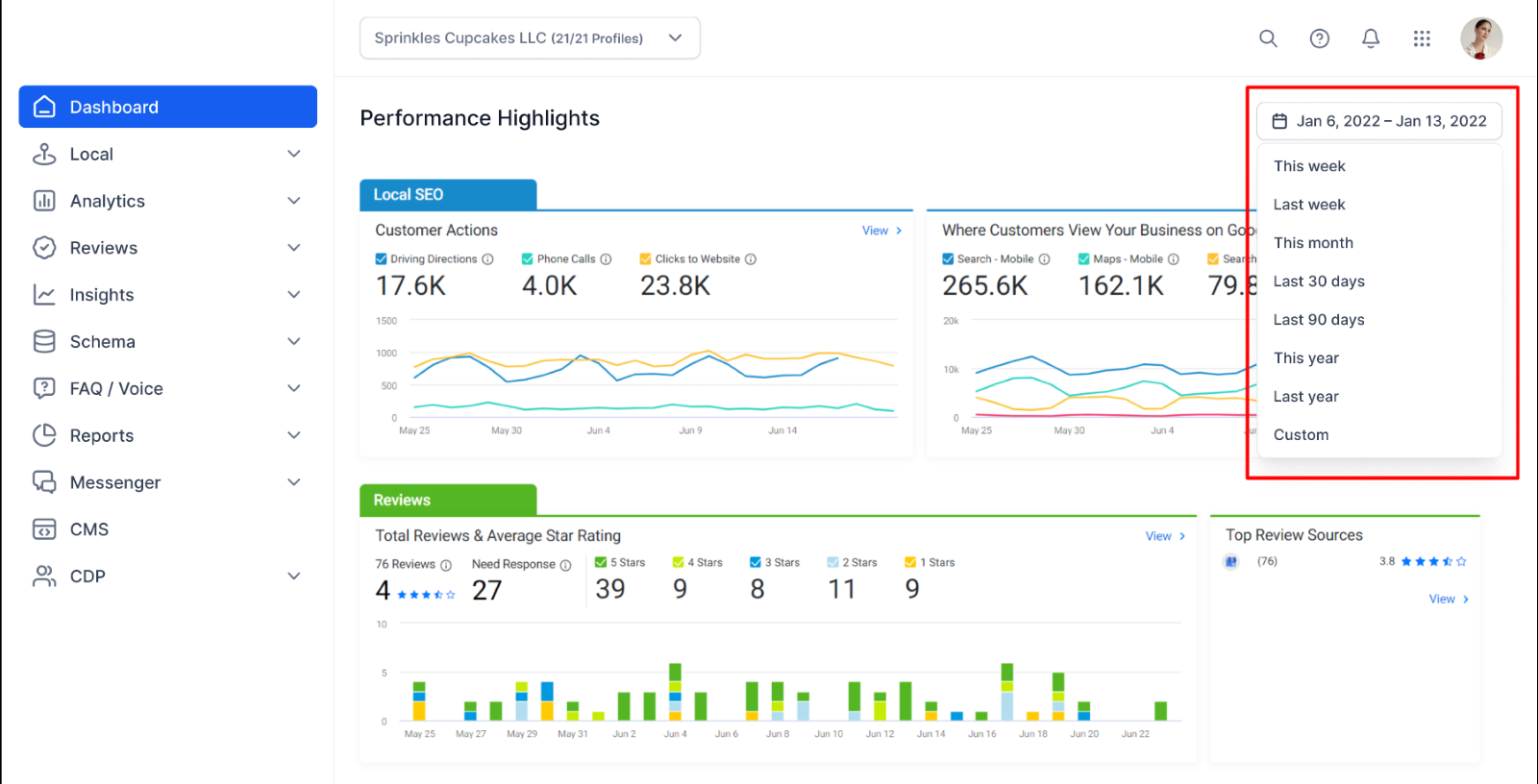This screenshot has height=784, width=1538.
Task: Click the Schema database icon
Action: click(44, 341)
